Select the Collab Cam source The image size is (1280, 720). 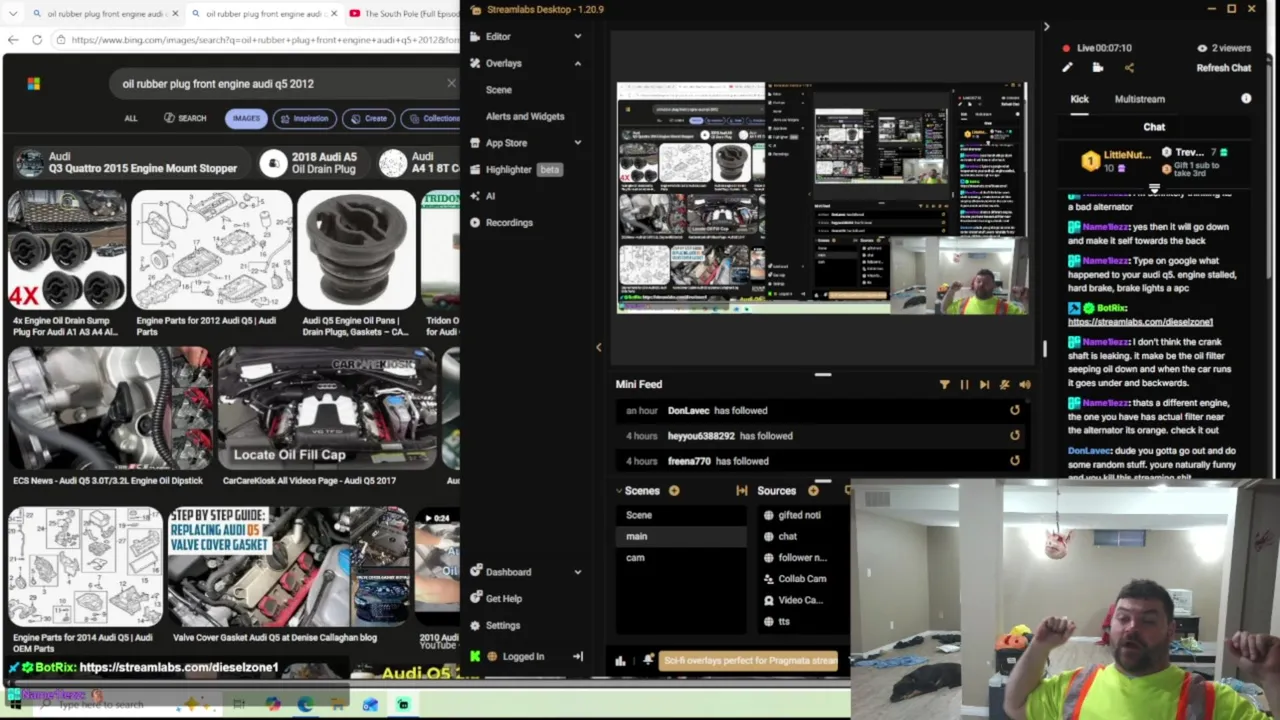803,578
